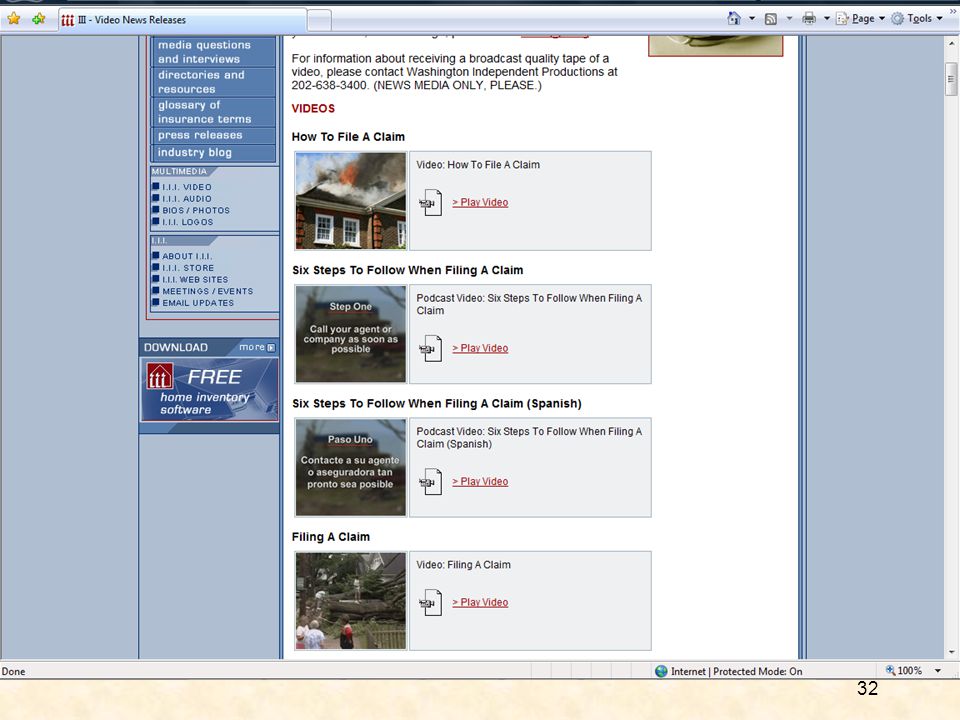960x720 pixels.
Task: Open EMAIL UPDATES link
Action: tap(198, 303)
